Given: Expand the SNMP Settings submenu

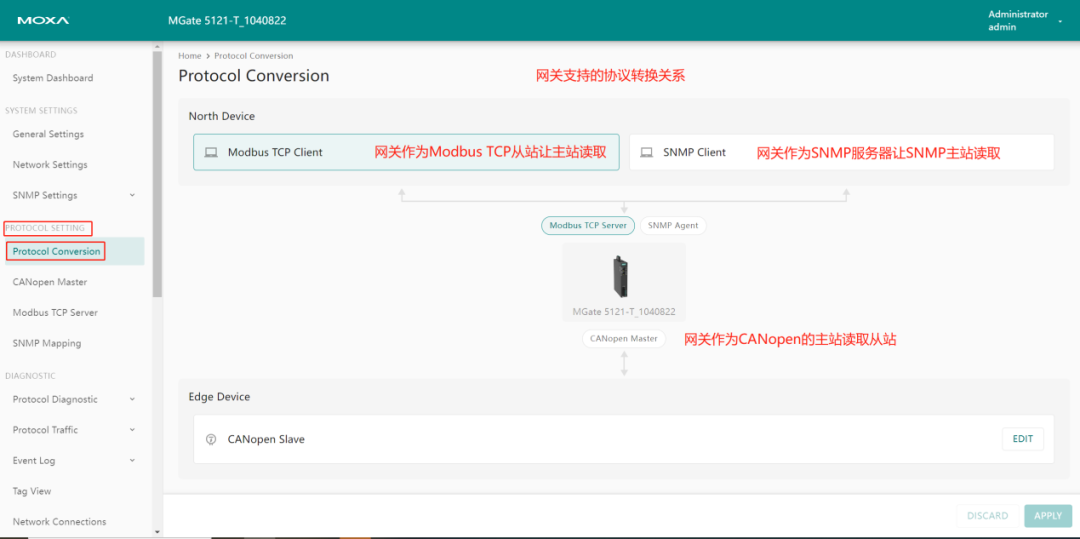Looking at the screenshot, I should point(132,195).
